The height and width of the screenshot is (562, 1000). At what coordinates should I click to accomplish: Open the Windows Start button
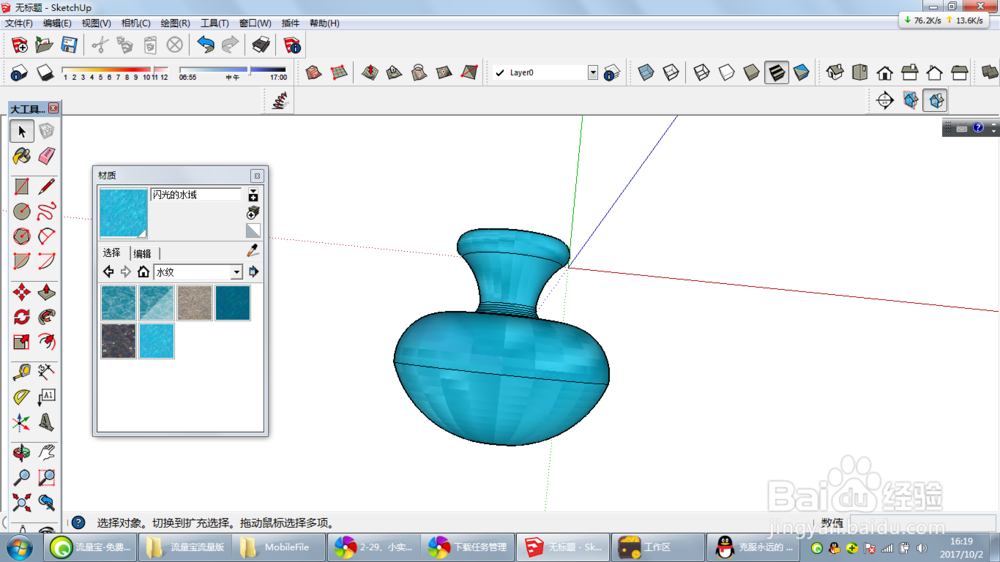click(x=19, y=547)
